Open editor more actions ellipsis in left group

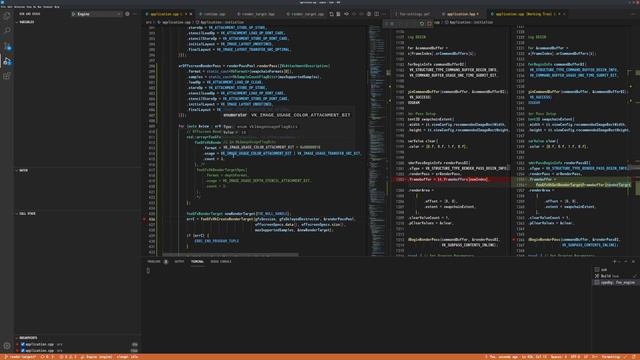tap(384, 14)
